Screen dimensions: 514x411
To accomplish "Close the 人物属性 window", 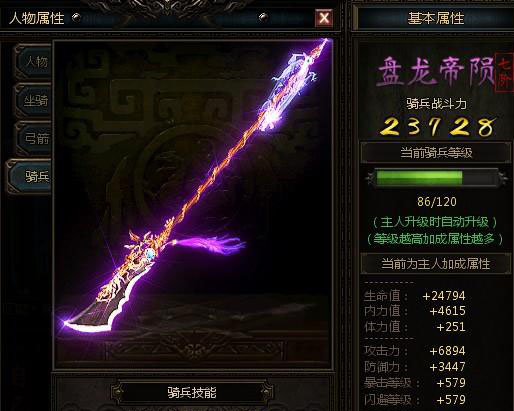I will tap(324, 18).
